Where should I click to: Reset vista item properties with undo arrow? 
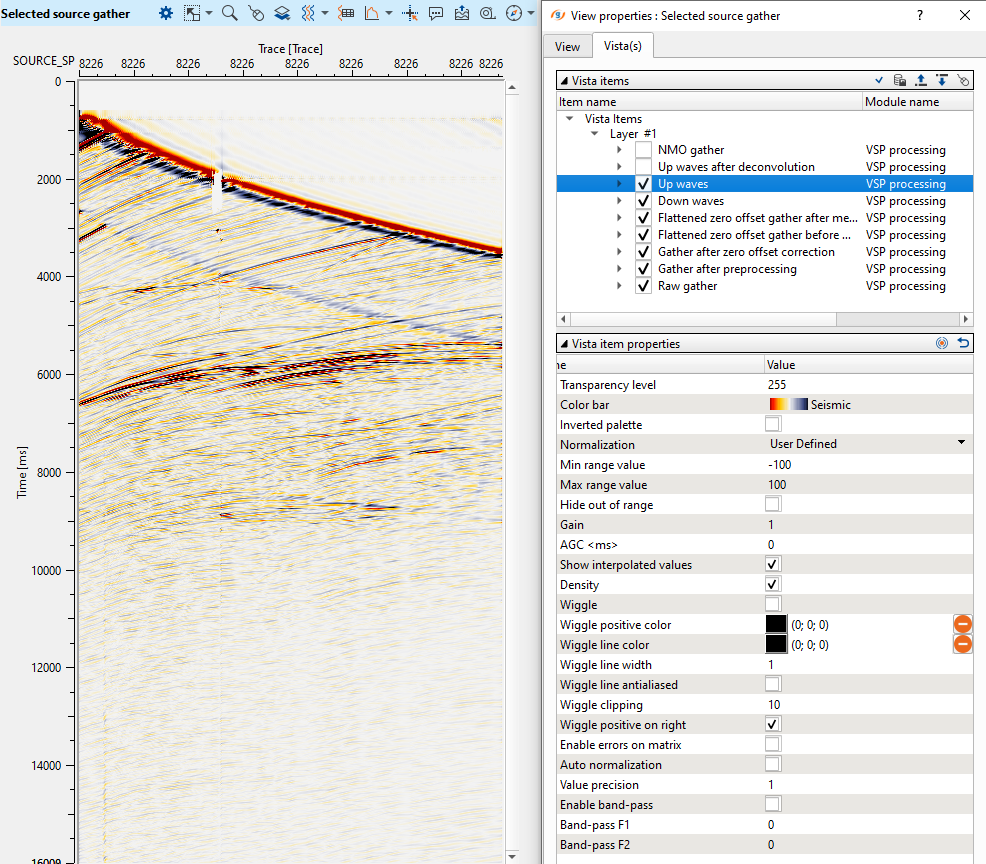click(x=963, y=343)
